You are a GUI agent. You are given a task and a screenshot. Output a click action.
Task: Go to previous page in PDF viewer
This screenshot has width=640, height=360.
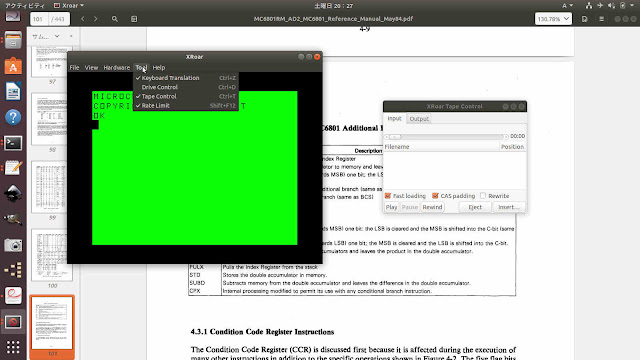83,19
